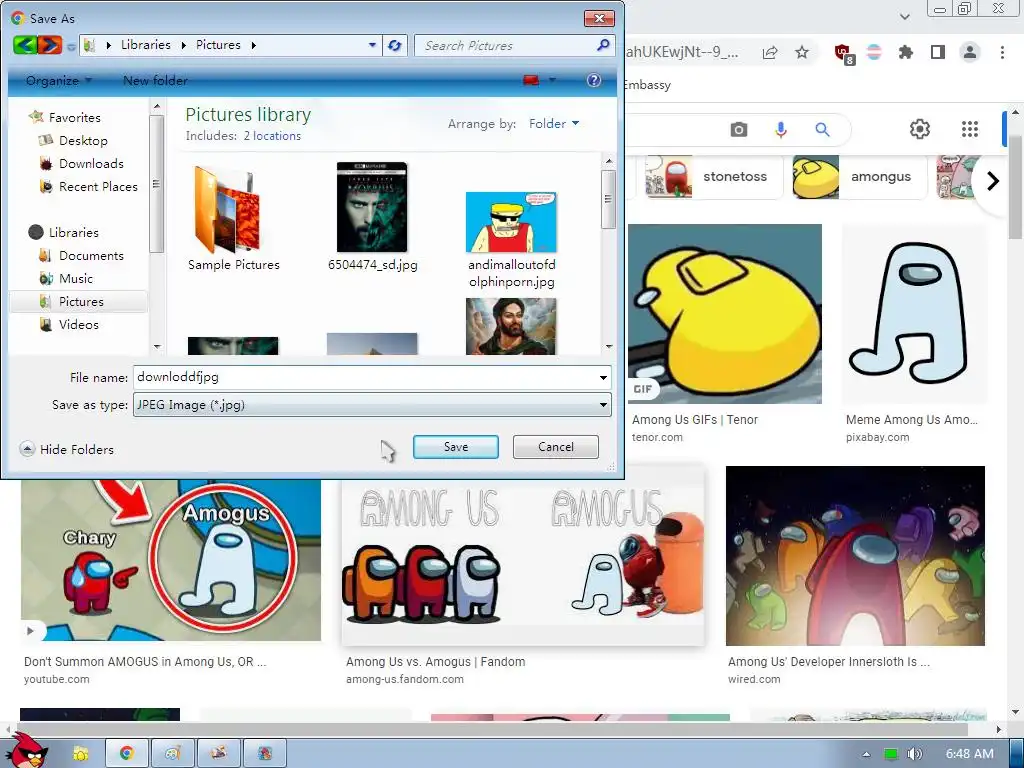Open the striped flag extension icon

(874, 52)
